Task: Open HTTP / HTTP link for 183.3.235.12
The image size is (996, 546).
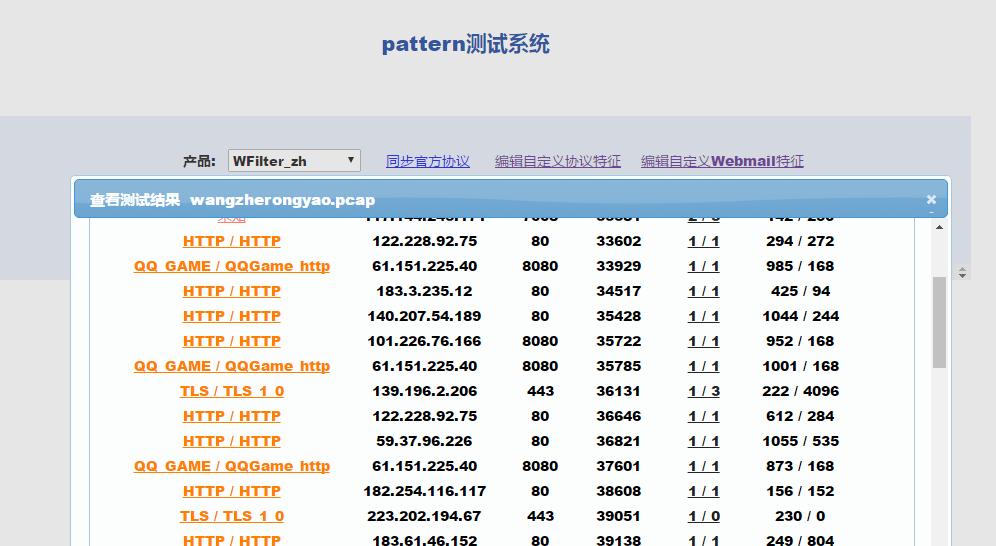Action: [x=232, y=291]
